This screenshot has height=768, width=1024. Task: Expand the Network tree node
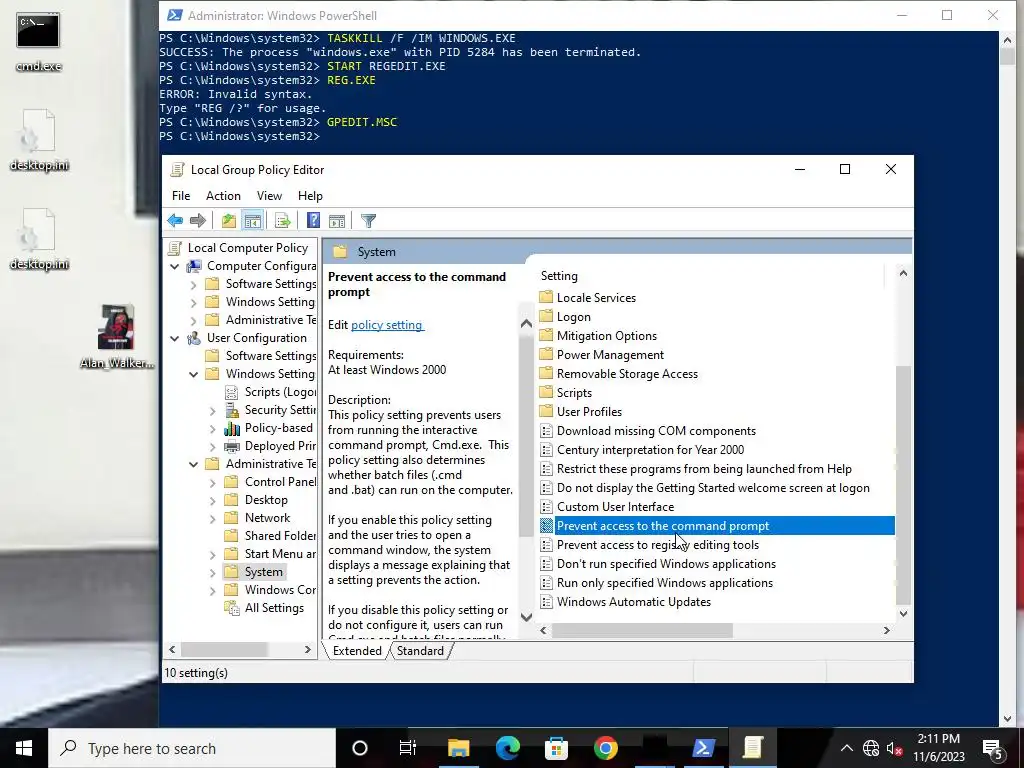212,519
